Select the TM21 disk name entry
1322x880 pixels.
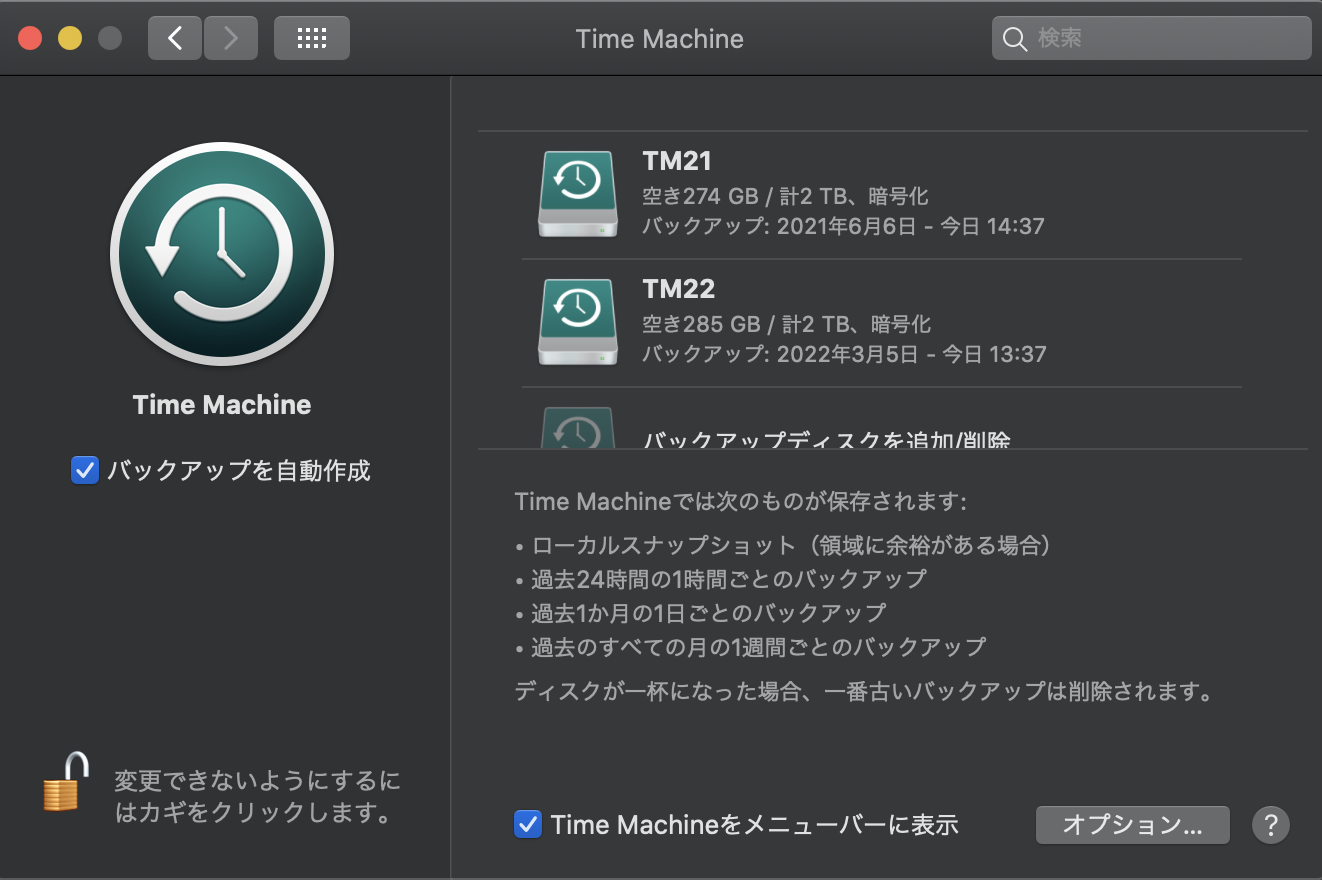[678, 162]
